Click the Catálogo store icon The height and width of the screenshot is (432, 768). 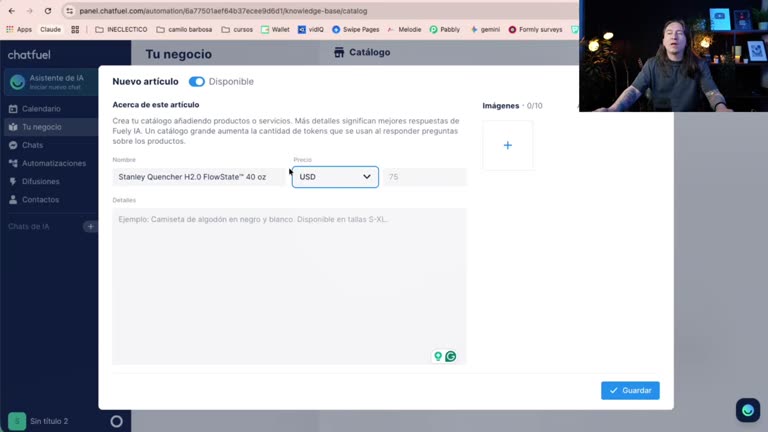[339, 52]
